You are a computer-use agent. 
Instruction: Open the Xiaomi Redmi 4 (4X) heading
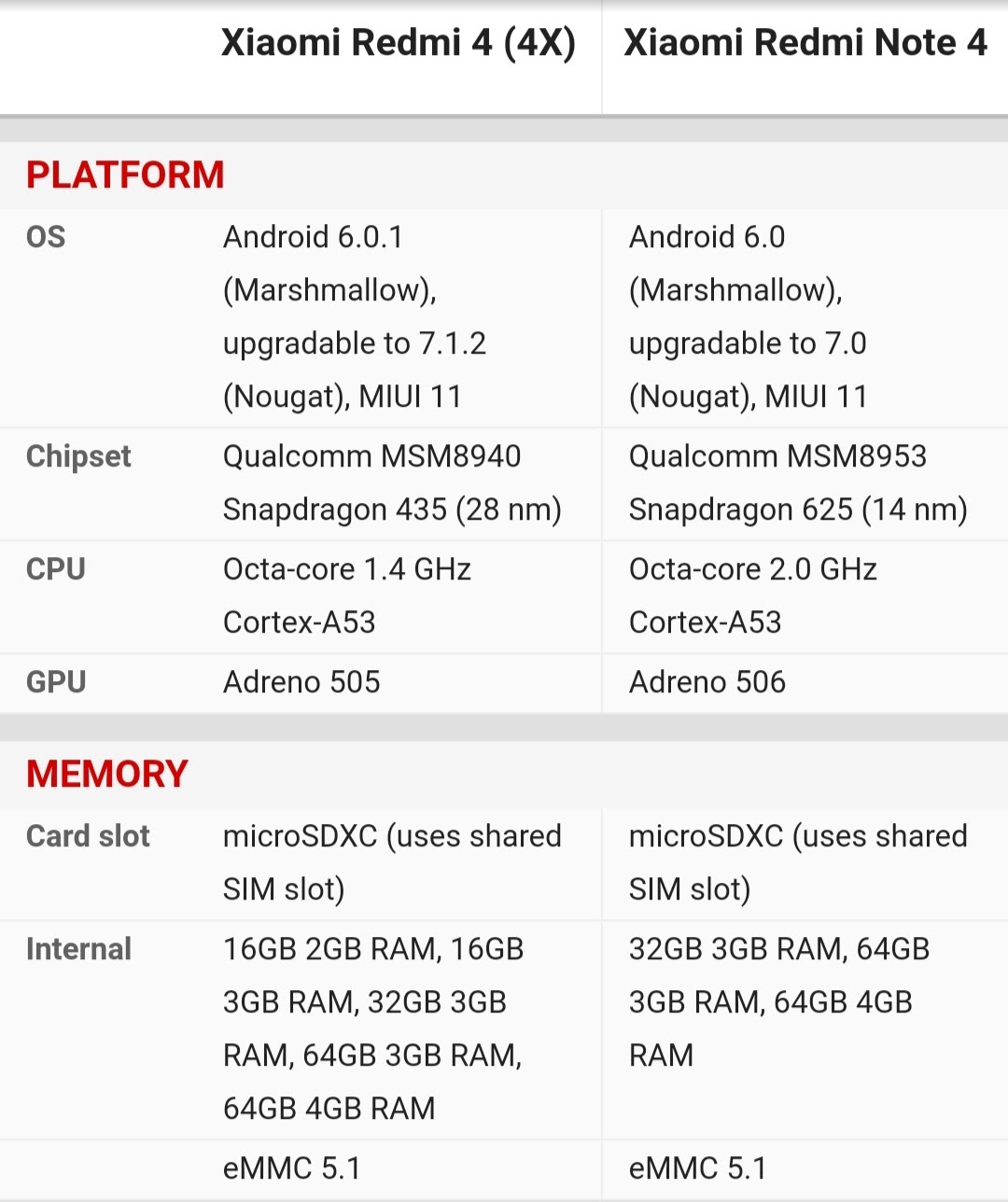(x=398, y=44)
